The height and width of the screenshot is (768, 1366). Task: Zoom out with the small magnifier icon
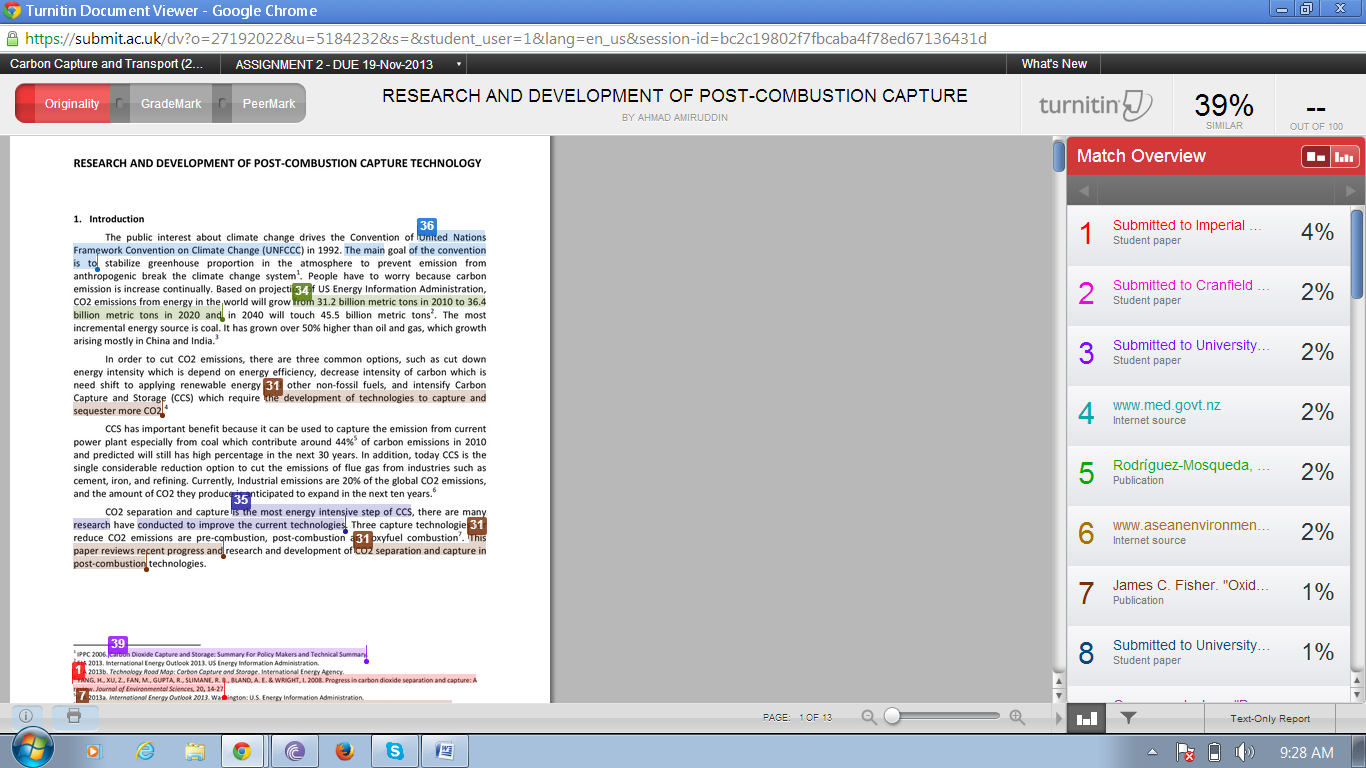pyautogui.click(x=869, y=717)
